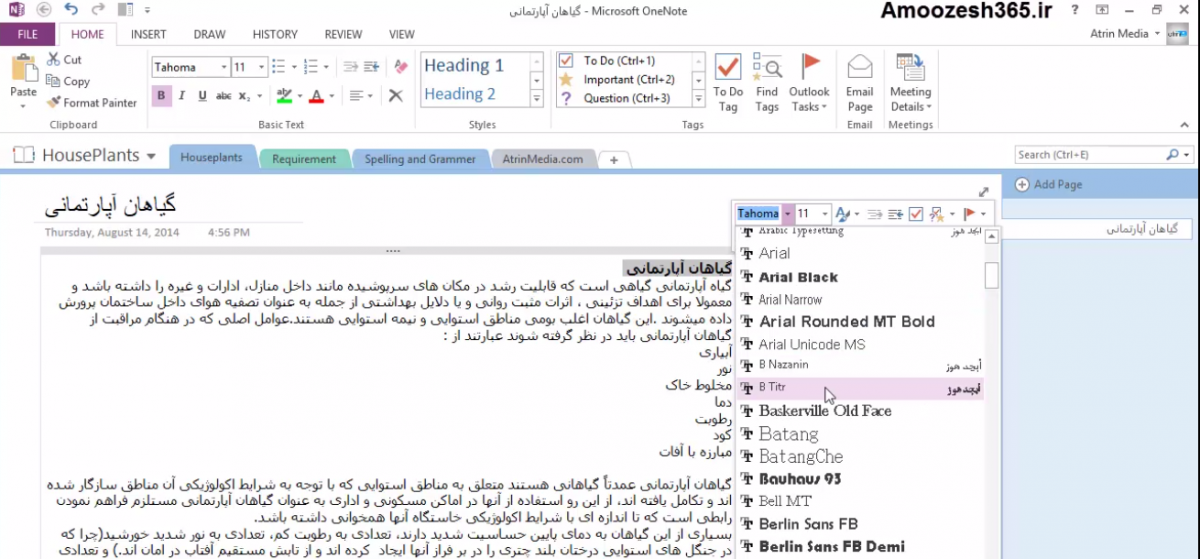Open the HousePlants notebook dropdown
The height and width of the screenshot is (559, 1200).
[x=151, y=157]
